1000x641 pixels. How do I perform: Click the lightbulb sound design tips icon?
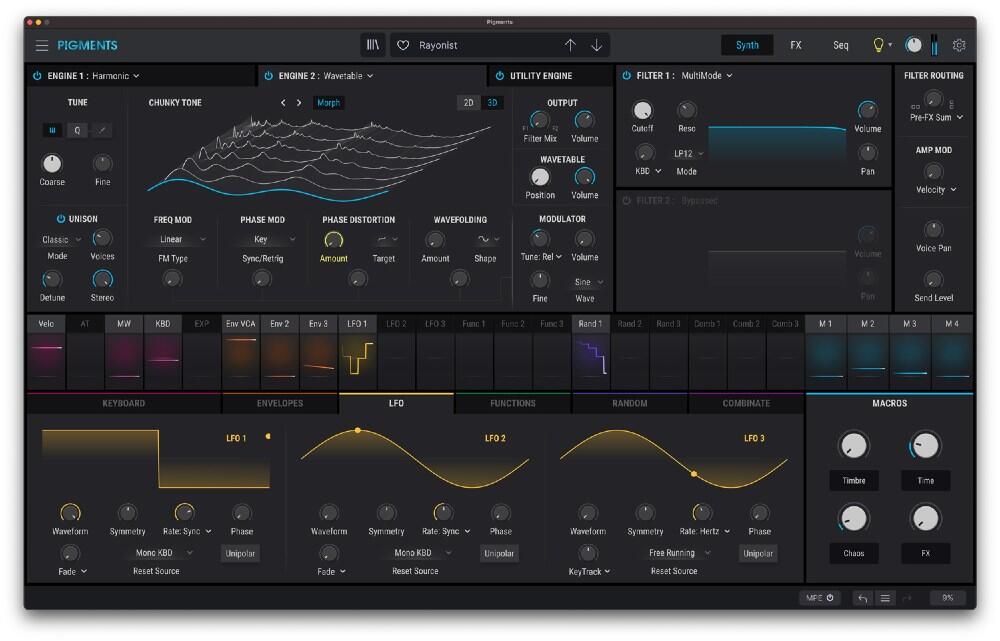[x=879, y=45]
